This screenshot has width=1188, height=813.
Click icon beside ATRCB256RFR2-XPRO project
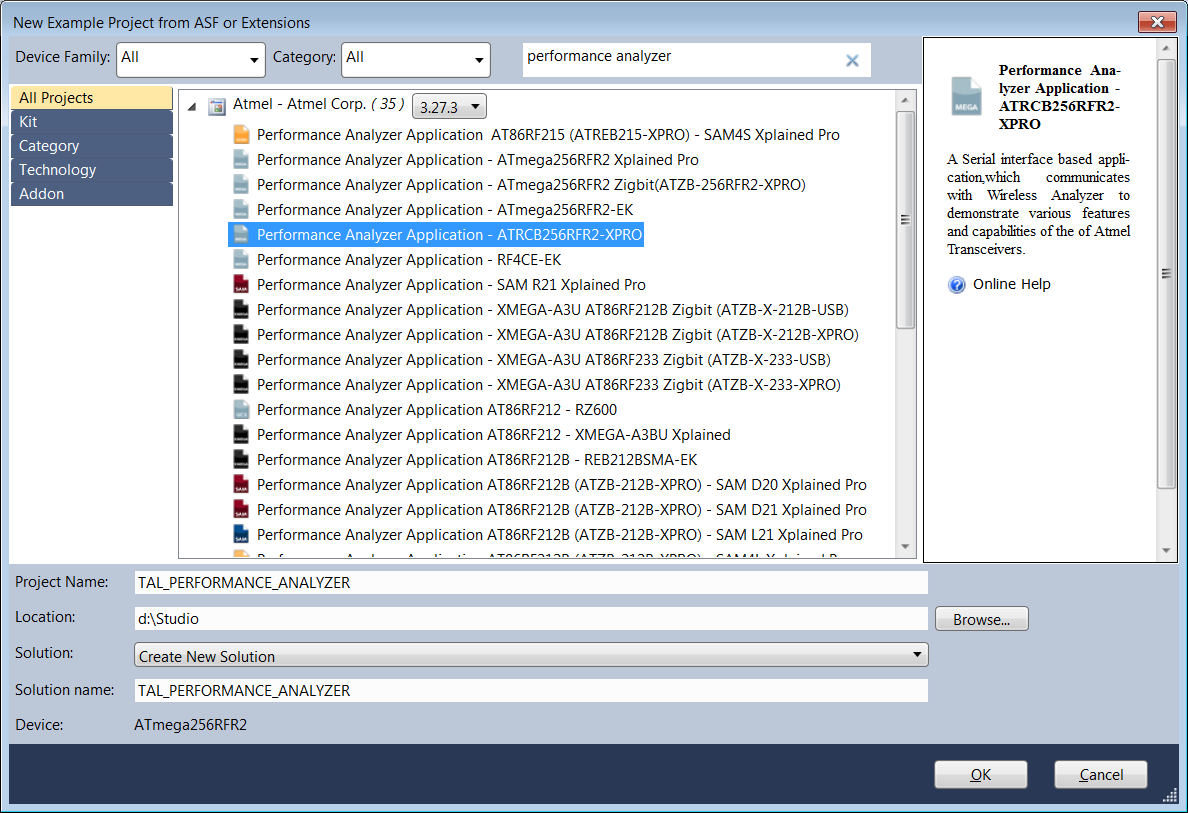(241, 235)
